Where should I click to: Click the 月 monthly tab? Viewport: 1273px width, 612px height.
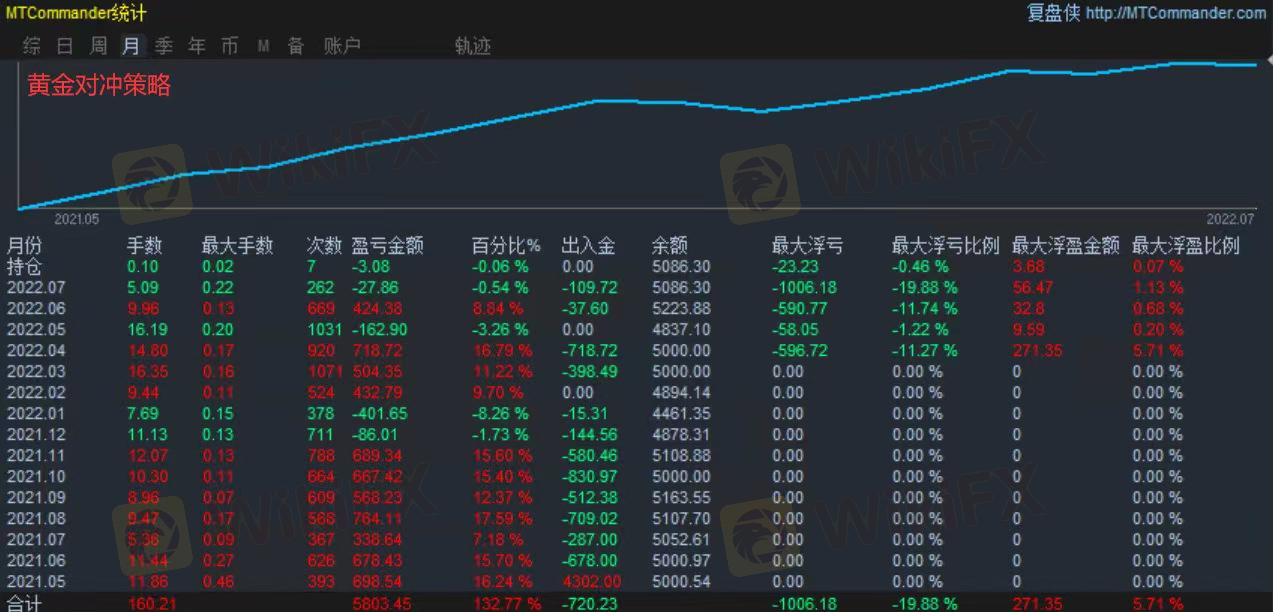[131, 46]
